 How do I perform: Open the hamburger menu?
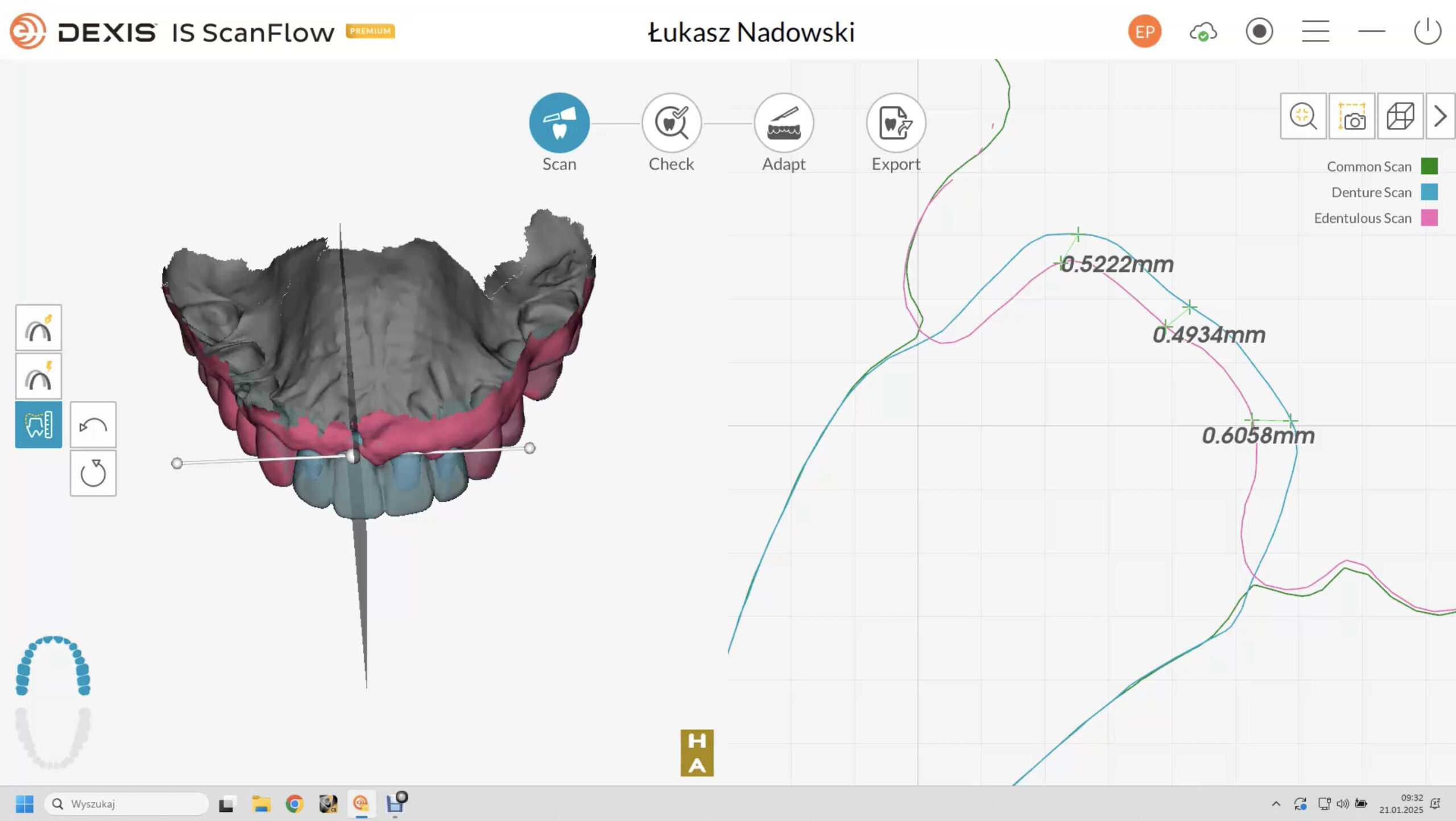coord(1316,31)
